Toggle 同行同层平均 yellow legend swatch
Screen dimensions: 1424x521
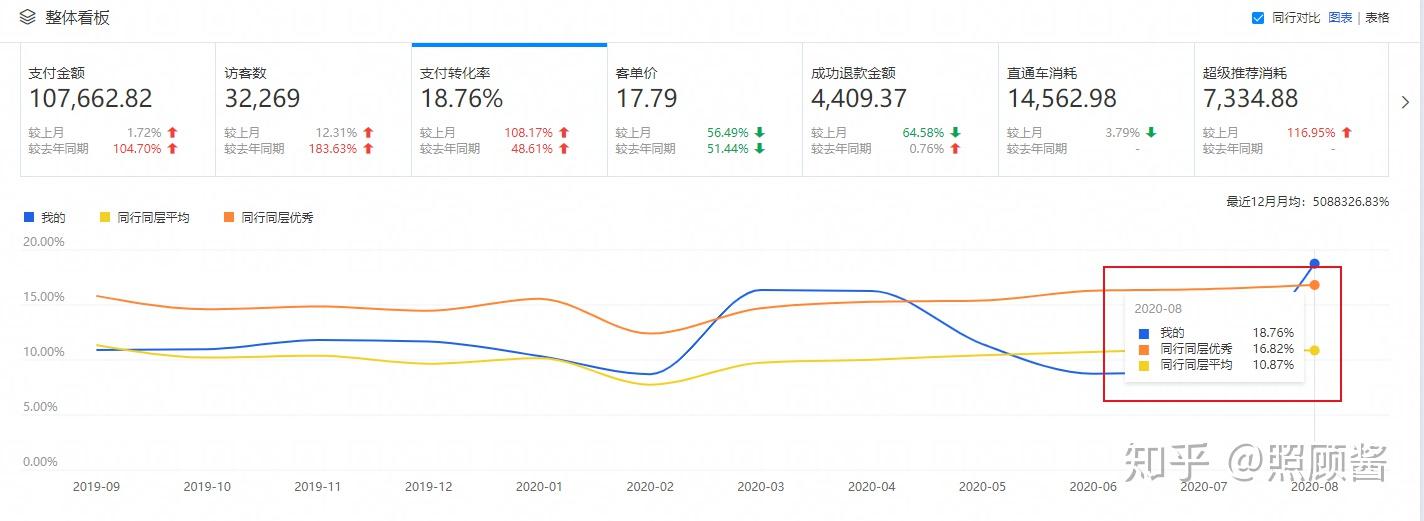[x=105, y=217]
